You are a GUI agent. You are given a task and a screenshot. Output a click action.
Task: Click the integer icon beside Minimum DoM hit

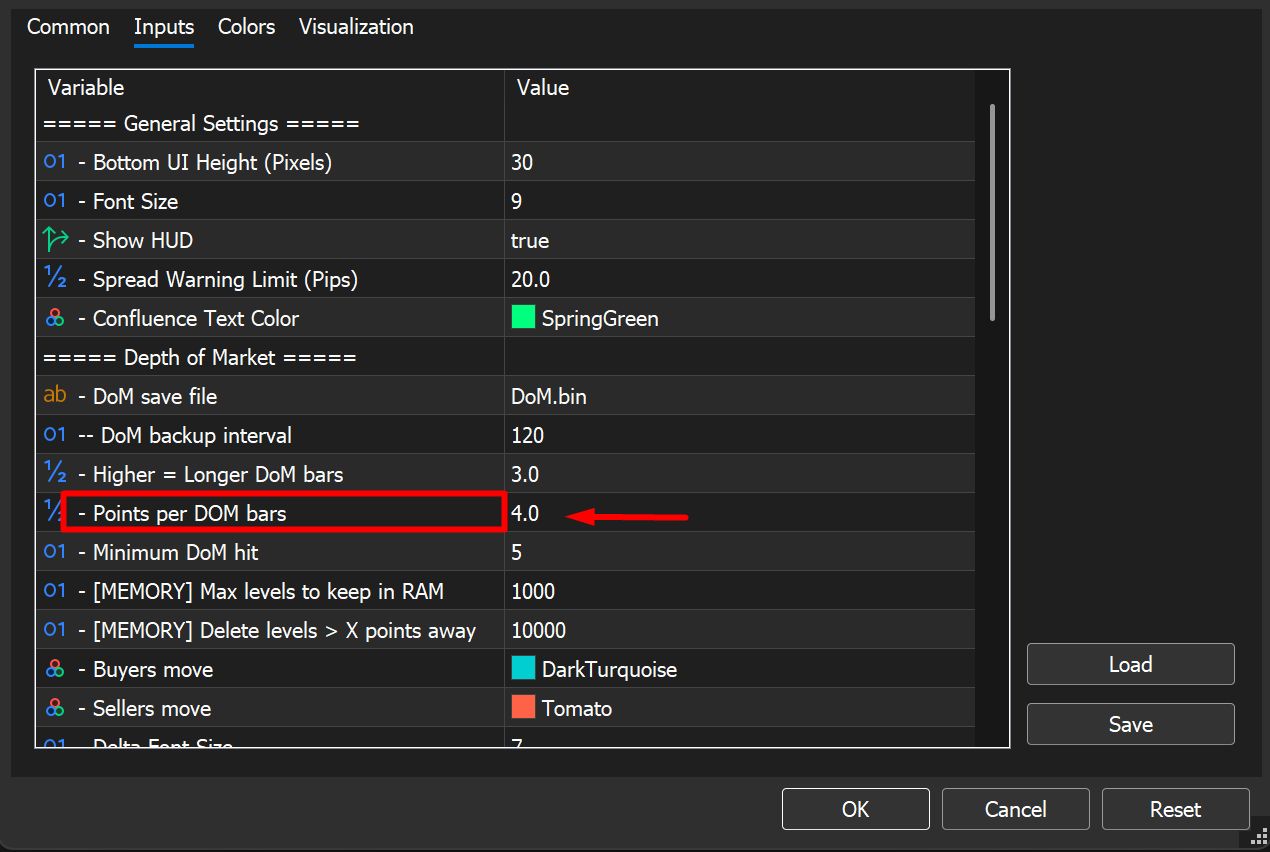(x=55, y=552)
